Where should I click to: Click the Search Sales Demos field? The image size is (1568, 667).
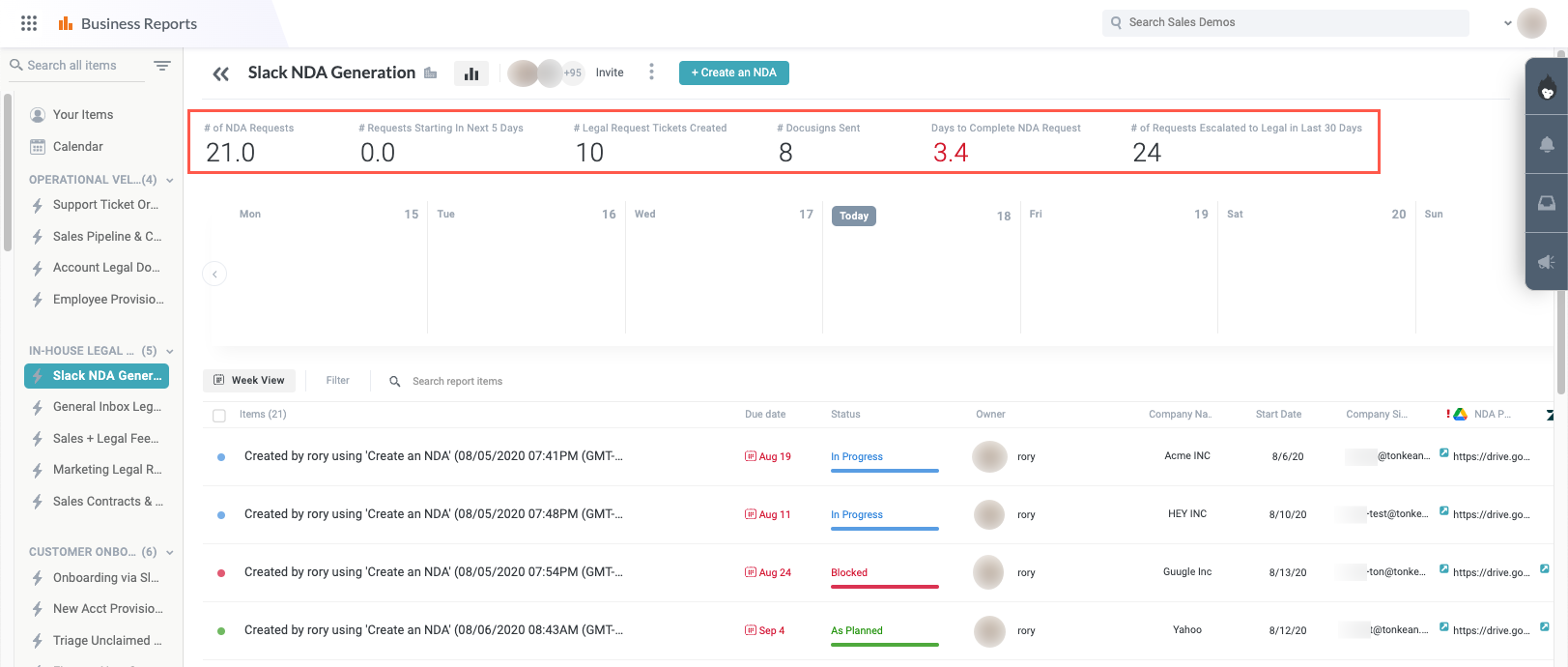tap(1285, 23)
